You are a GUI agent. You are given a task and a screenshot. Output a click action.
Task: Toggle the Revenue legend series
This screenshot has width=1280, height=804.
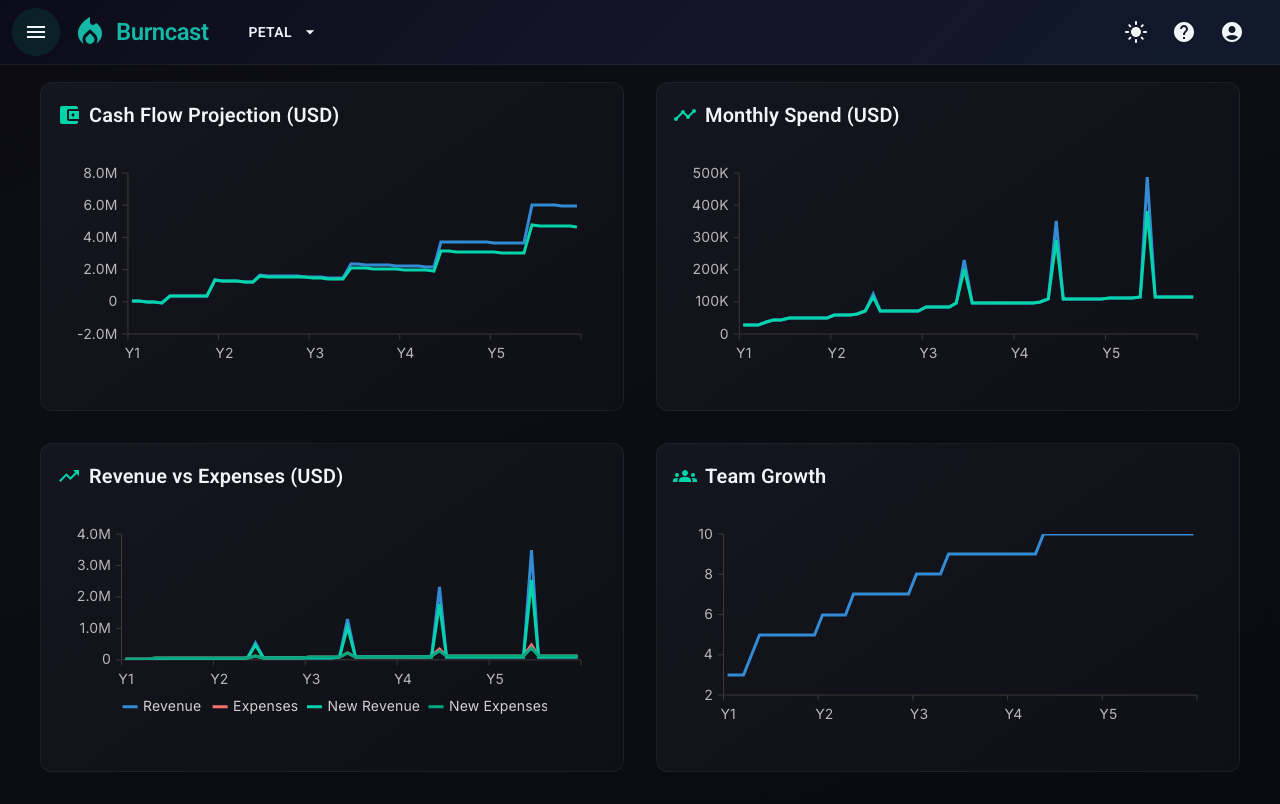tap(161, 706)
